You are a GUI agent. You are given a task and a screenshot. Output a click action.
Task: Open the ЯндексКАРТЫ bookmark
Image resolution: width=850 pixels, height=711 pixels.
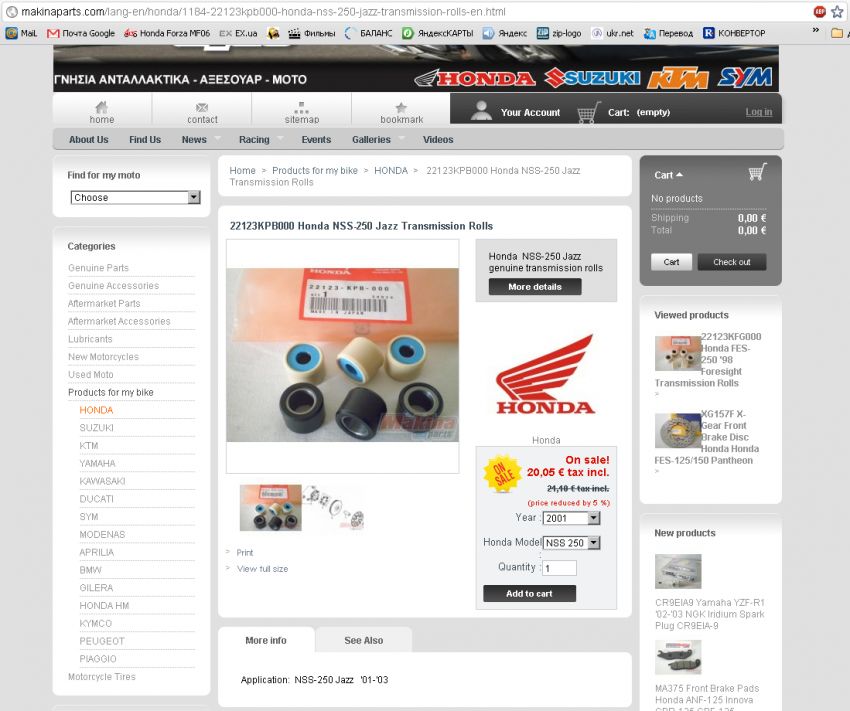(x=437, y=33)
